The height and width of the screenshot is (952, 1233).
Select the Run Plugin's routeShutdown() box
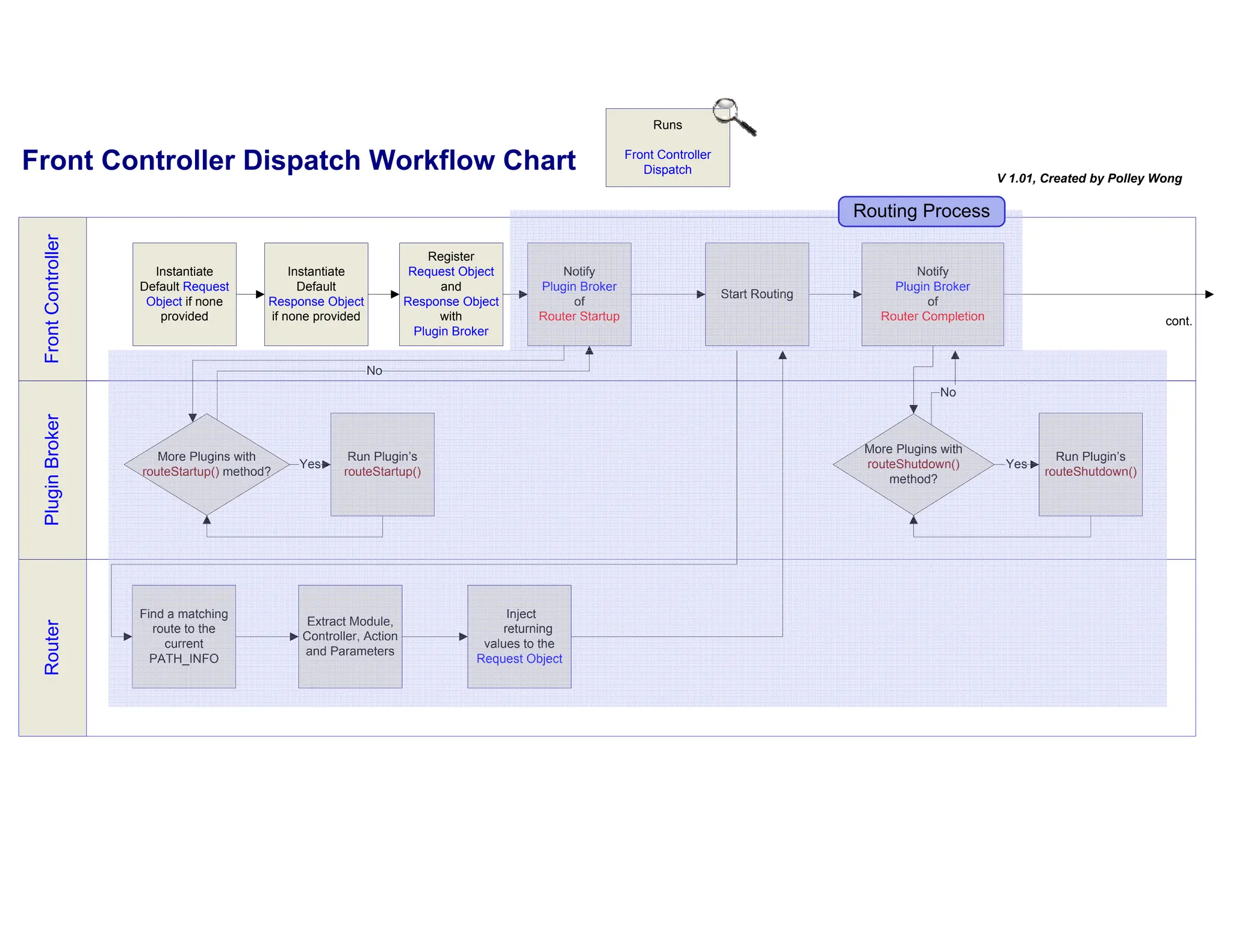[x=1090, y=464]
